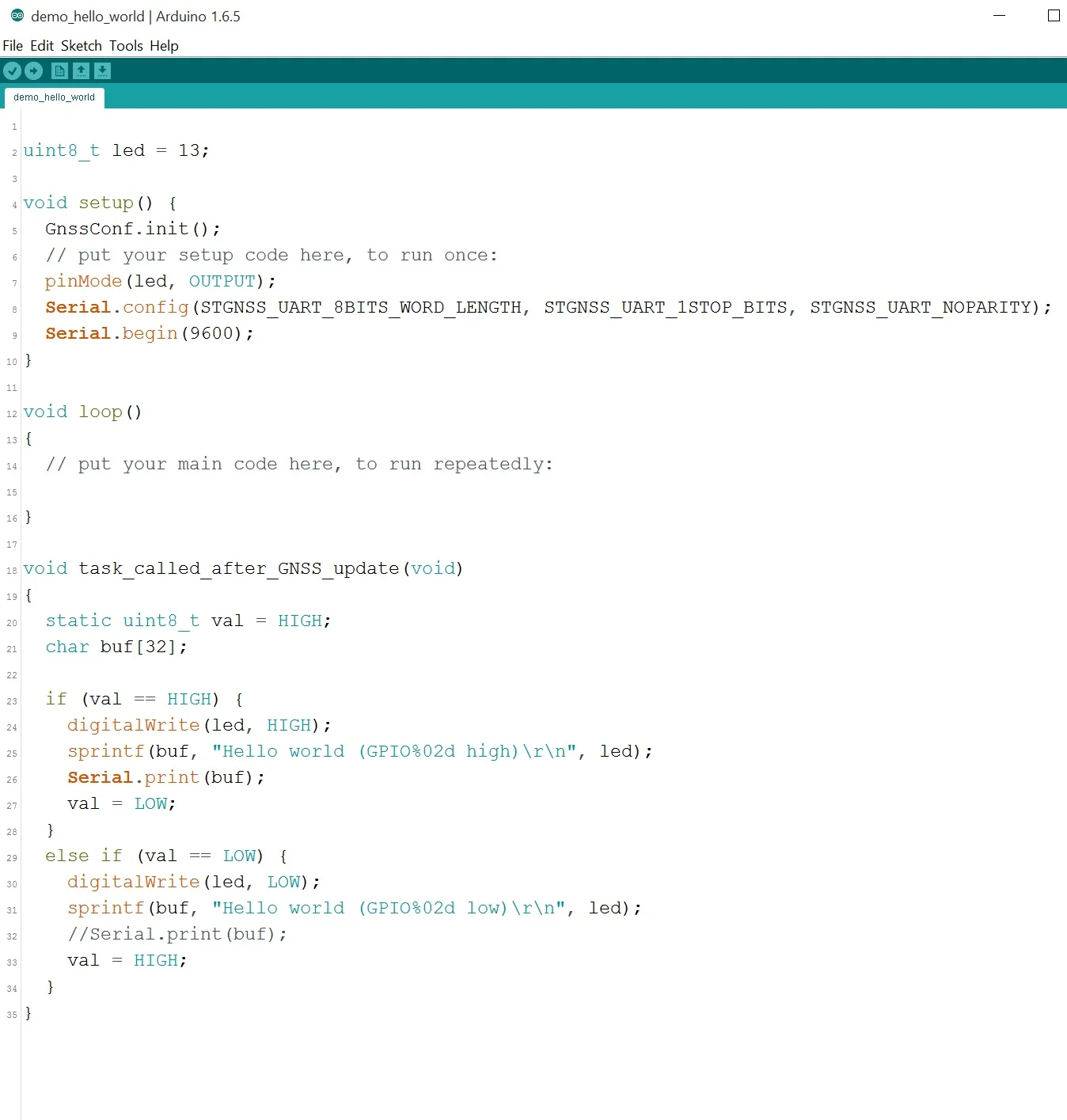Click 'digitalWrite(led, LOW);' line
This screenshot has height=1120, width=1067.
[194, 882]
